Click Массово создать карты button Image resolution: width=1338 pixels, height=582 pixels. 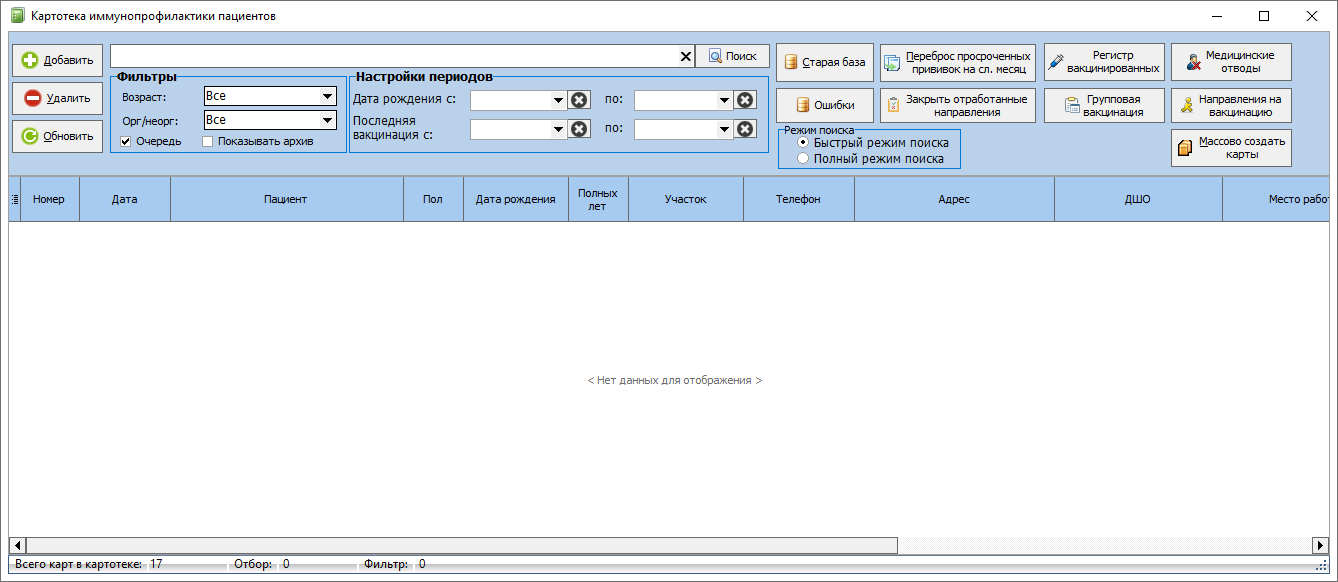click(1231, 148)
